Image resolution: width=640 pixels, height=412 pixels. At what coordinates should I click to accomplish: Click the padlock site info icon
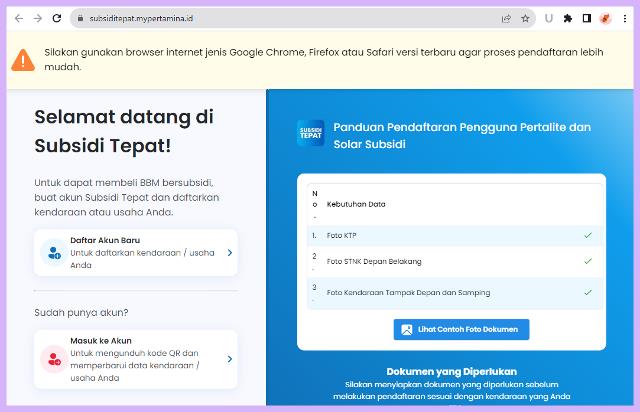[80, 18]
